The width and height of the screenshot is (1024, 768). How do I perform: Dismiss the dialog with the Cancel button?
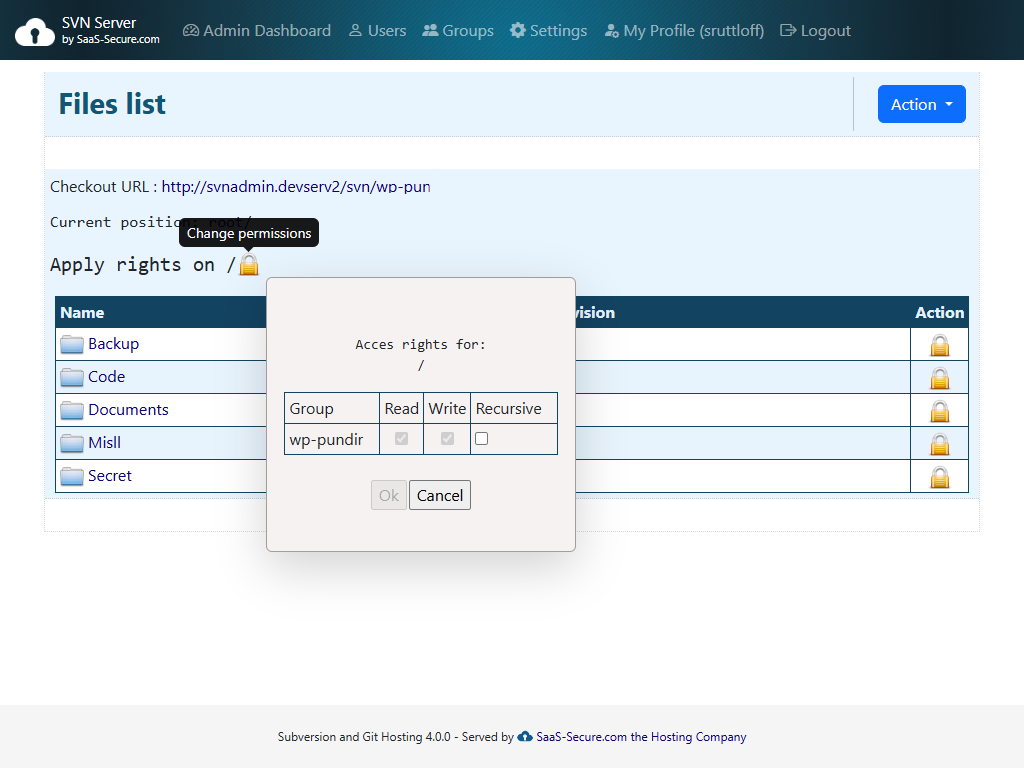(x=440, y=494)
